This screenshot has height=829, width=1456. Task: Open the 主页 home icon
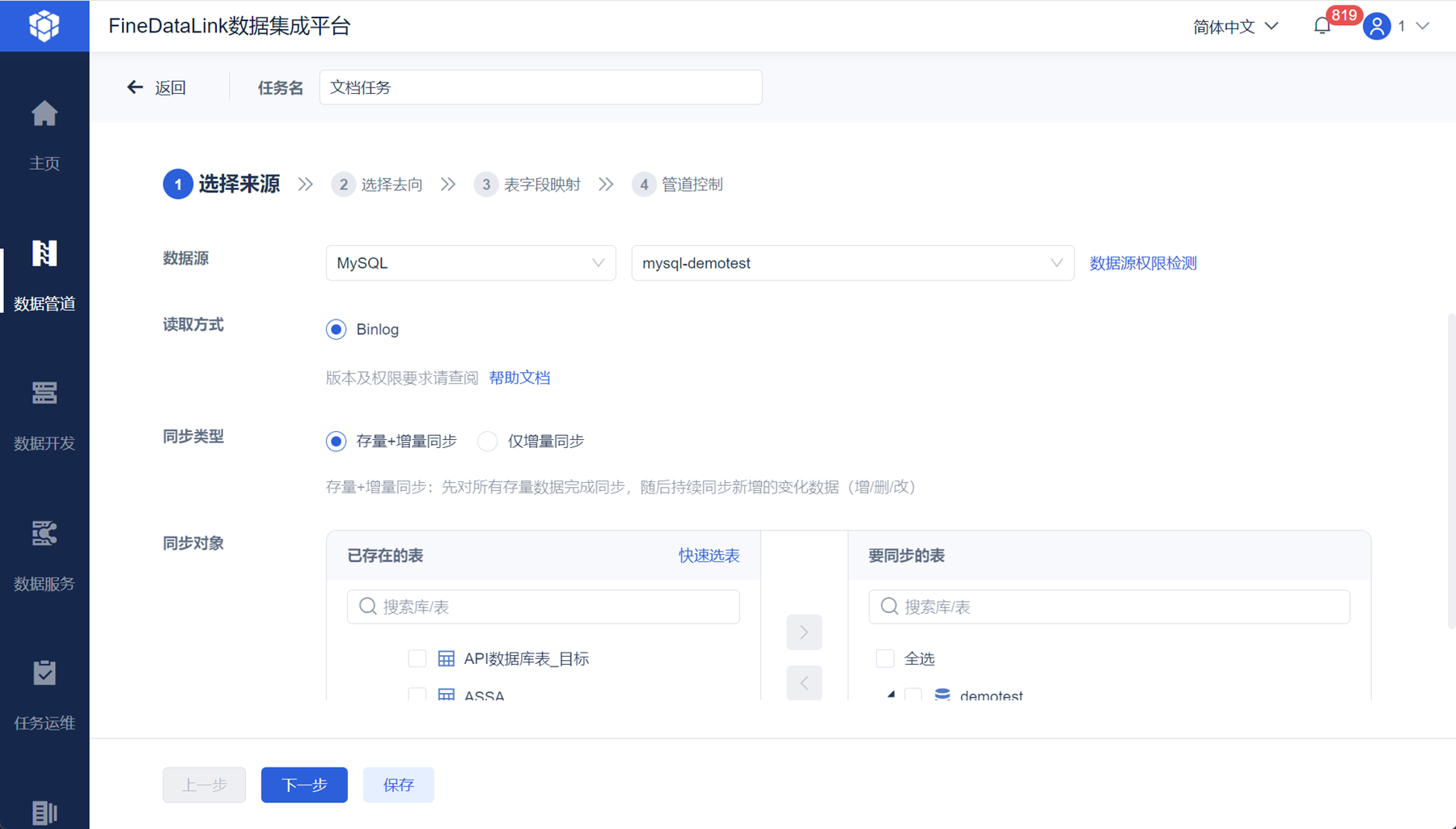coord(44,114)
